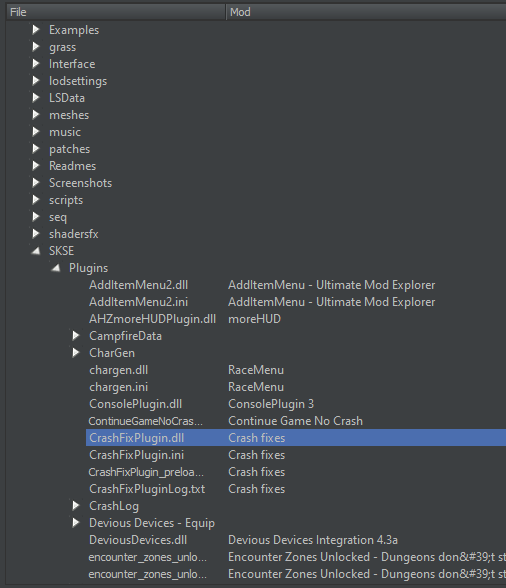Select chargen.dll file
Viewport: 506px width, 588px height.
(x=119, y=370)
